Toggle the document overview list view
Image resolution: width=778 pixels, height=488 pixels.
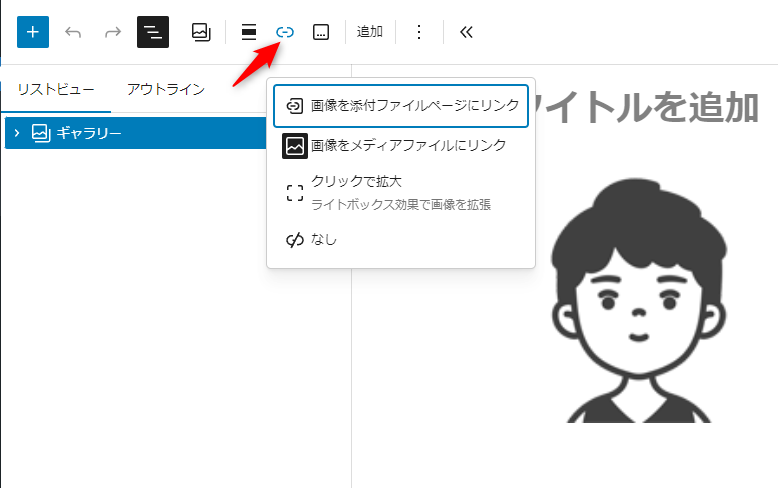click(153, 32)
